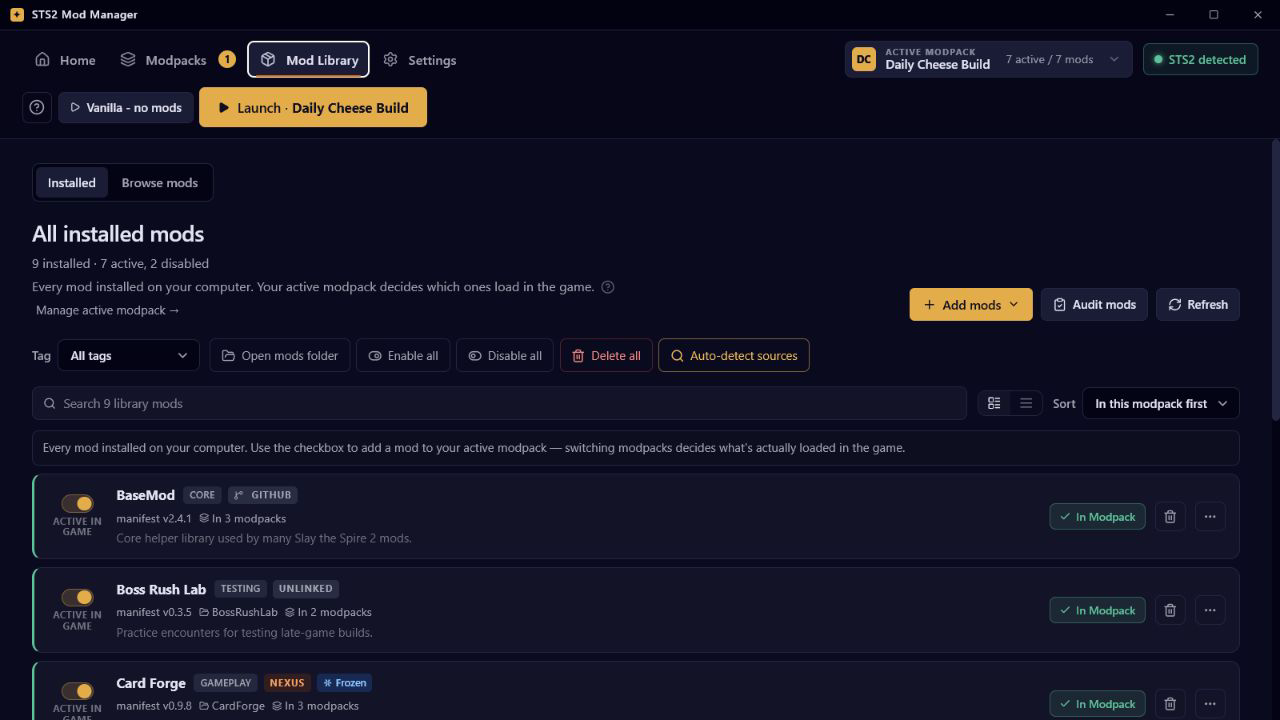The image size is (1280, 720).
Task: Toggle Card Forge active switch
Action: coord(77,691)
